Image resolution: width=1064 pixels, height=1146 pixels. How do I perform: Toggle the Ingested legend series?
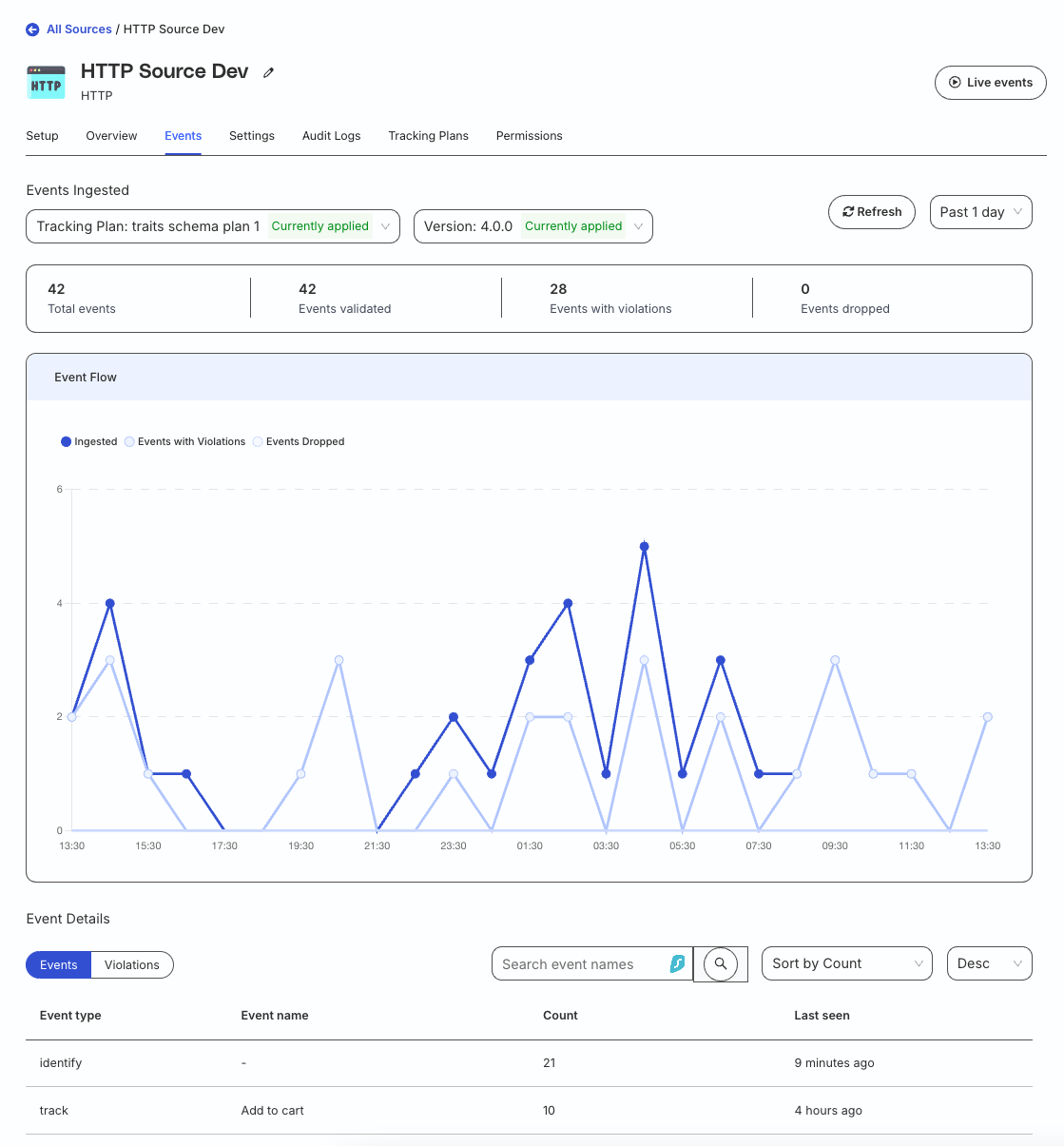[x=89, y=441]
